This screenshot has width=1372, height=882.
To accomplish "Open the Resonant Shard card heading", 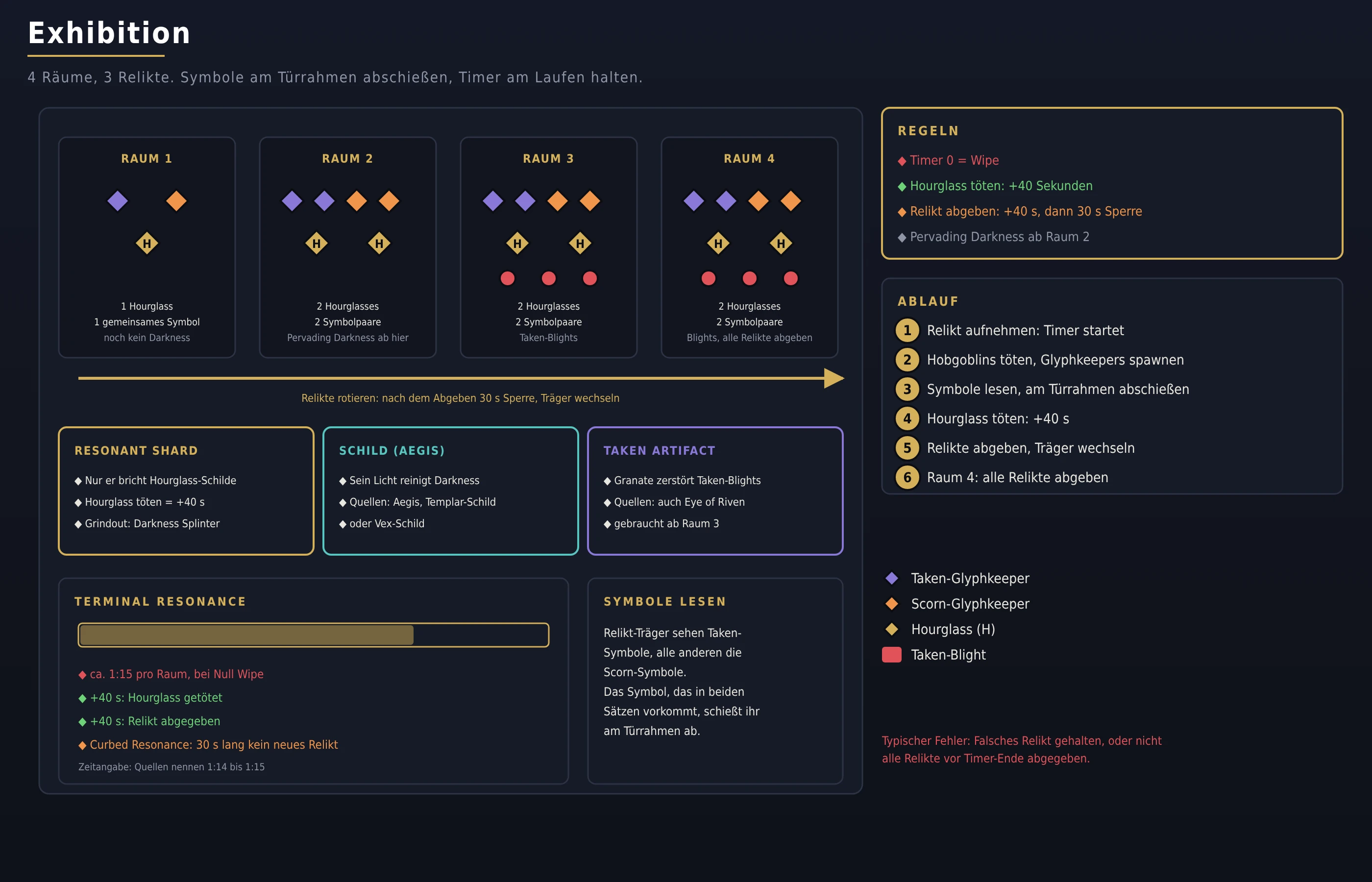I will click(136, 451).
